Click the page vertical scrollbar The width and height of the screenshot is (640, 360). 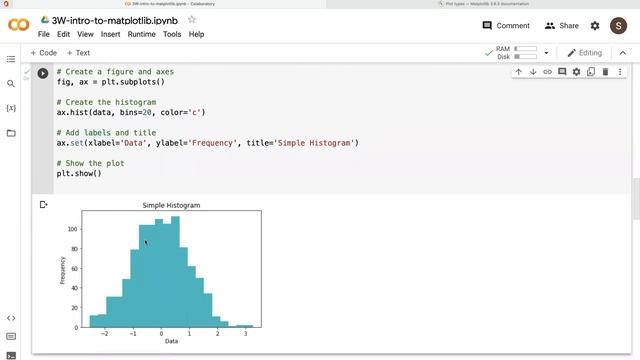click(636, 199)
